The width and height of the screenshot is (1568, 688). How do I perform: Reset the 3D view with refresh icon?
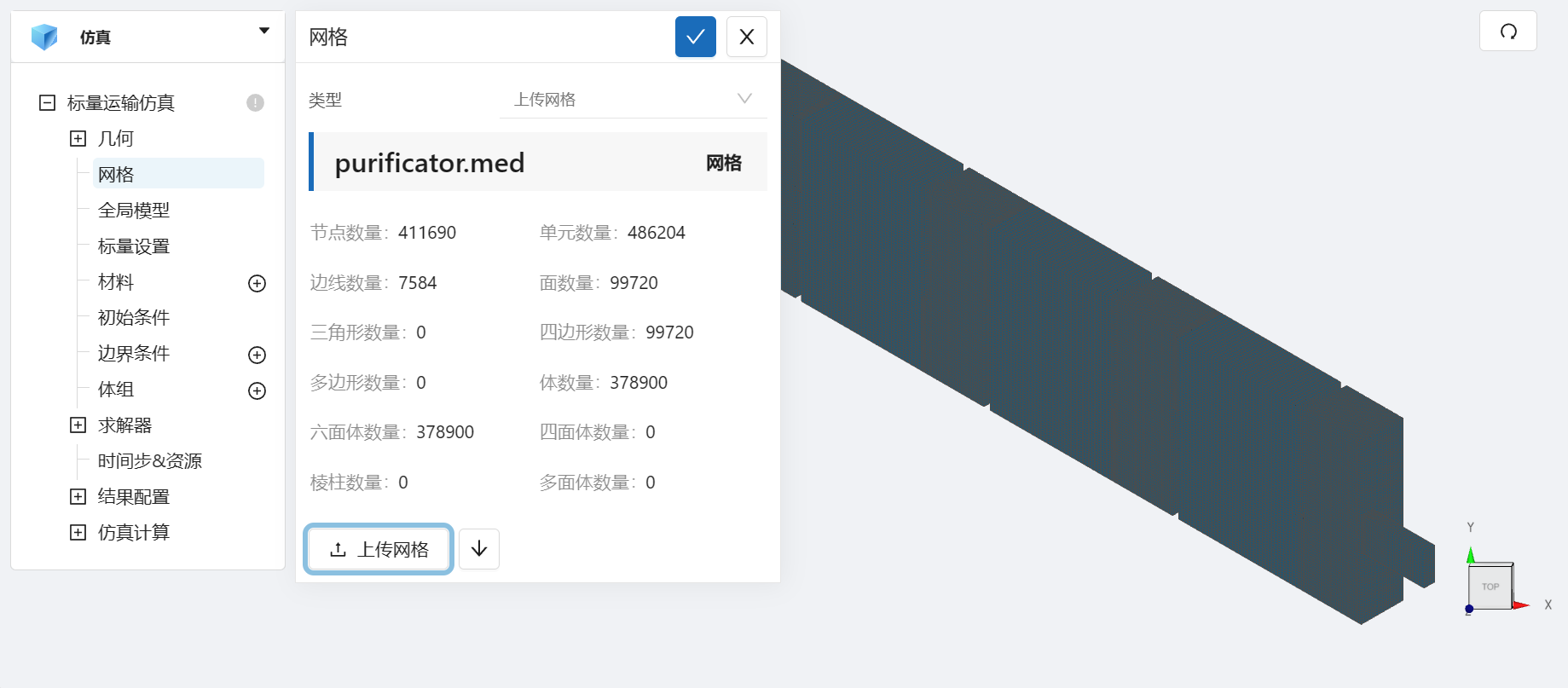(x=1508, y=32)
